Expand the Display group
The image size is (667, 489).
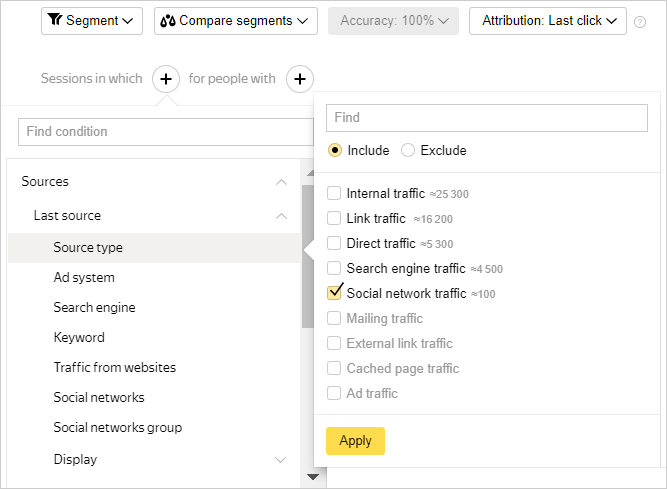(281, 460)
